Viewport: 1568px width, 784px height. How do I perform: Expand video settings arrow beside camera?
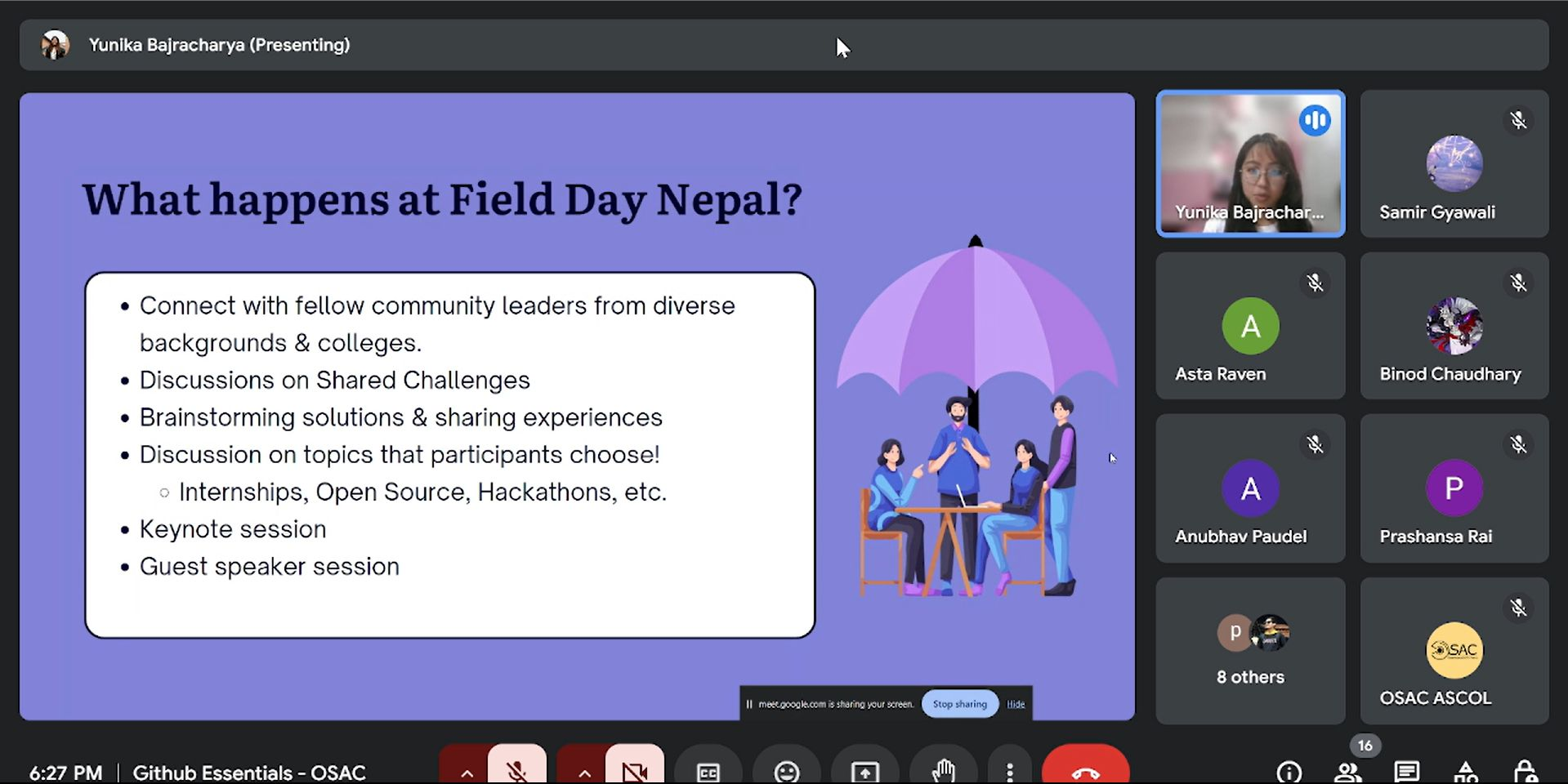tap(584, 772)
